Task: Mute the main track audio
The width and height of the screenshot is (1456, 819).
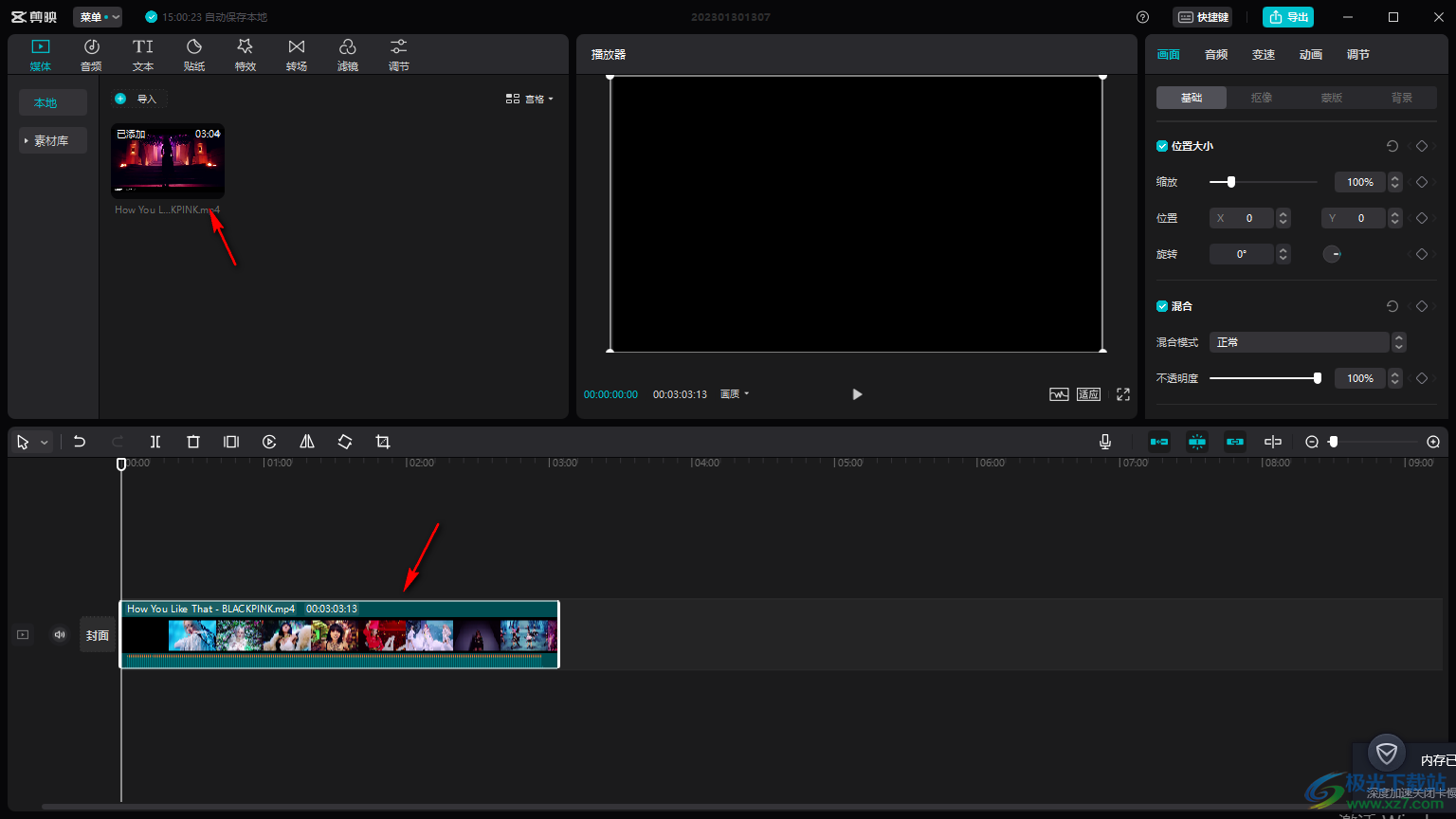Action: tap(60, 635)
